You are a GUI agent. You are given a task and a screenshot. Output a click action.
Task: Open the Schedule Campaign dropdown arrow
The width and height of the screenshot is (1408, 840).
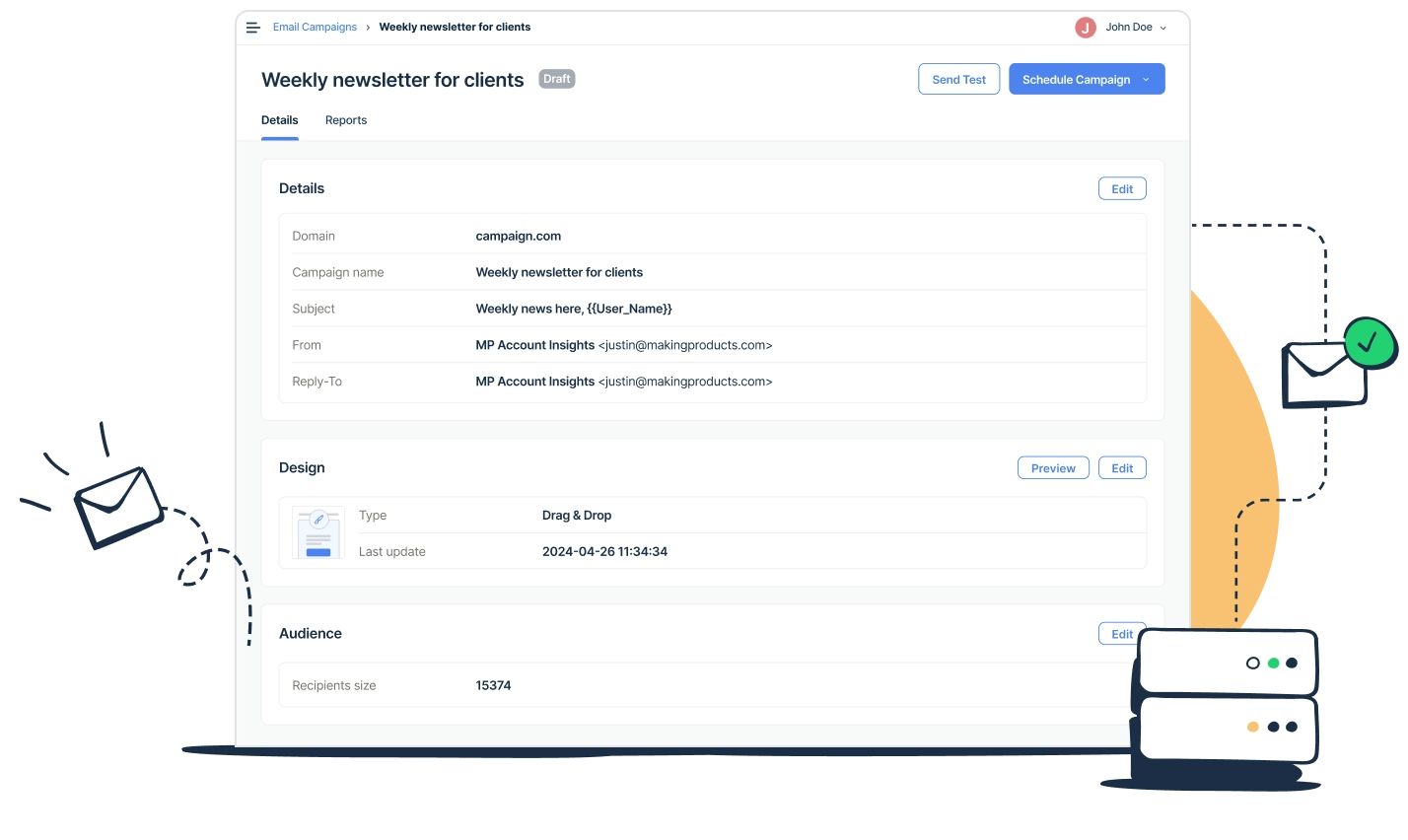click(1146, 80)
